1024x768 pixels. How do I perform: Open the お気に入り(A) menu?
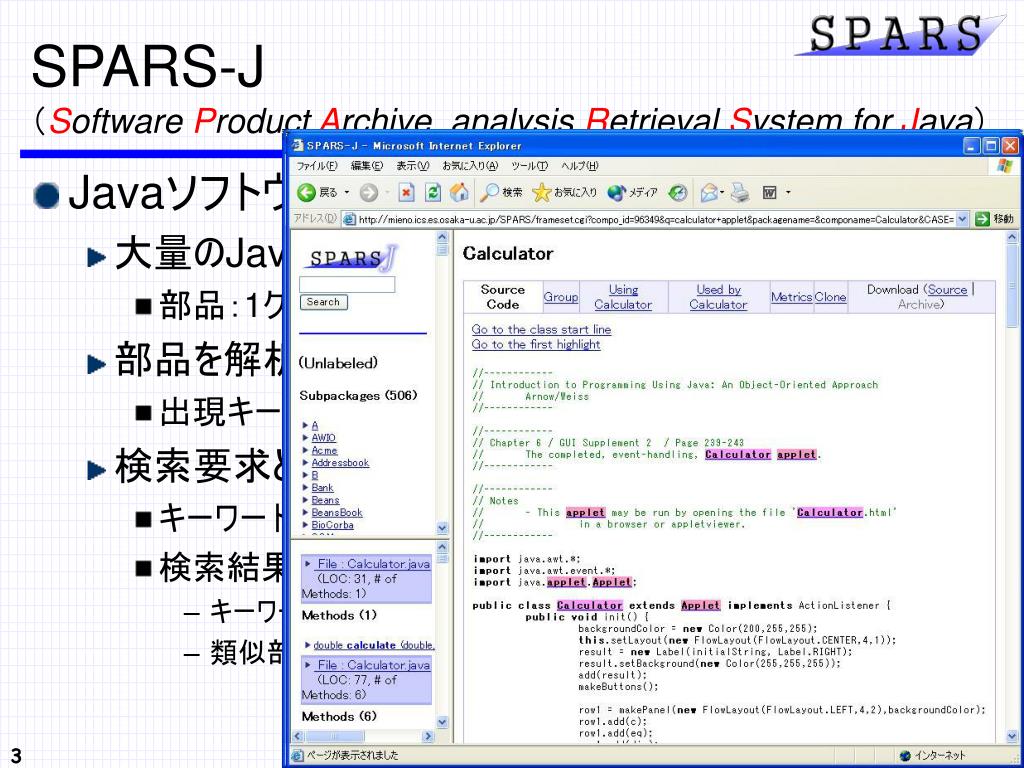(470, 166)
